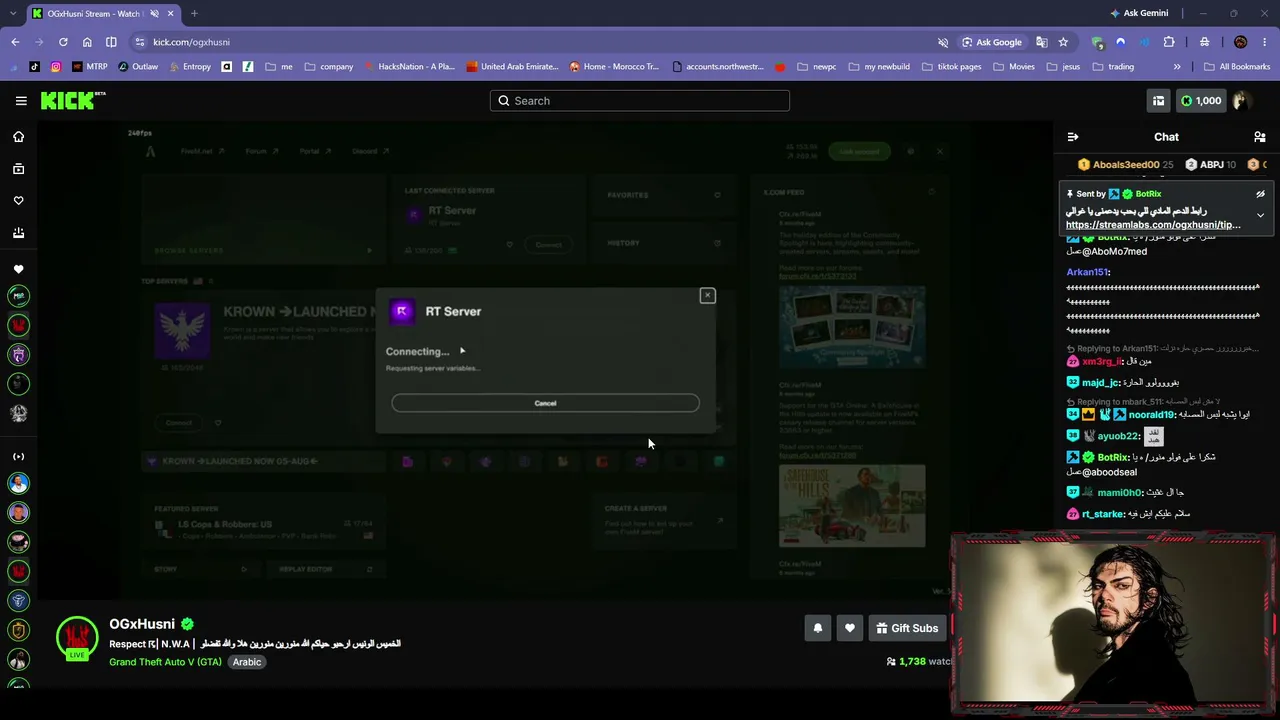
Task: Open the leaderboard icon in sidebar
Action: pyautogui.click(x=18, y=233)
